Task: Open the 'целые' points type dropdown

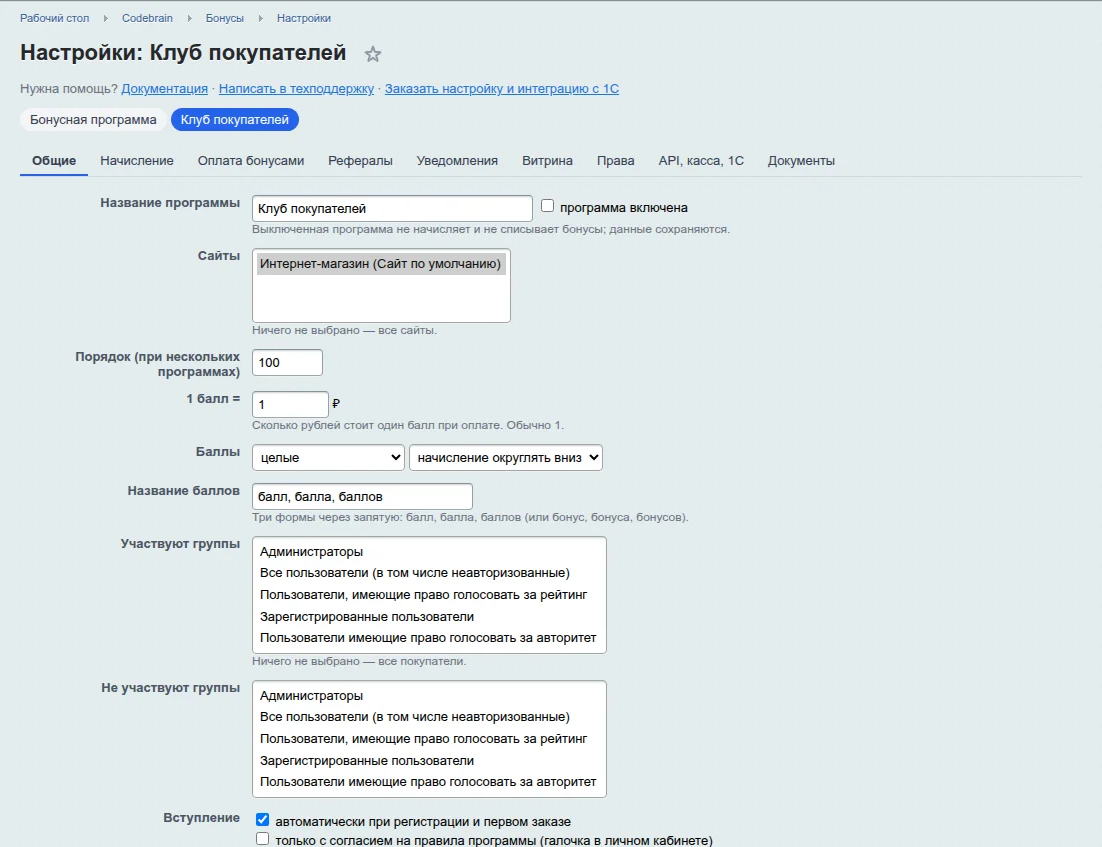Action: [328, 458]
